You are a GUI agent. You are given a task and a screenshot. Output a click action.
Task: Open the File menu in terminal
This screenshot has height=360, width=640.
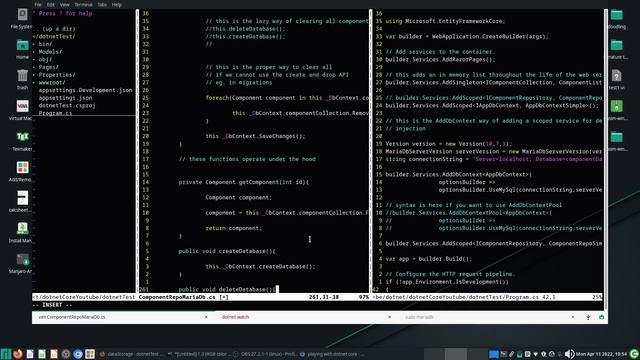(38, 4)
